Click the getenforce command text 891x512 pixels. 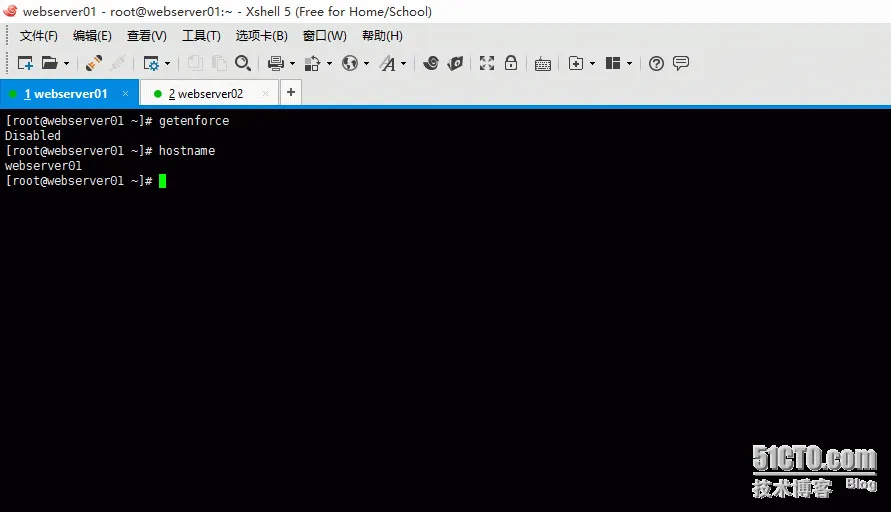click(194, 120)
